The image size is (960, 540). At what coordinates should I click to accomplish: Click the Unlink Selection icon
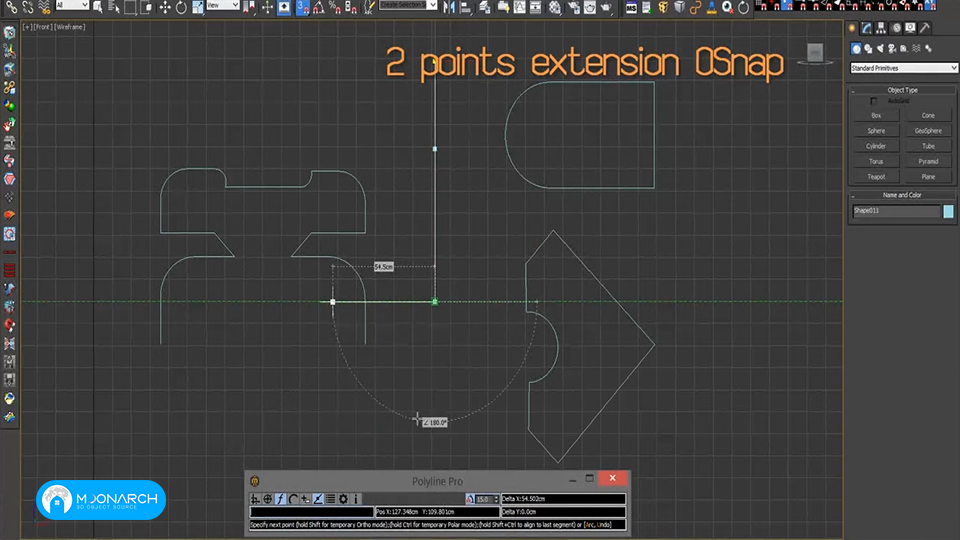coord(28,7)
